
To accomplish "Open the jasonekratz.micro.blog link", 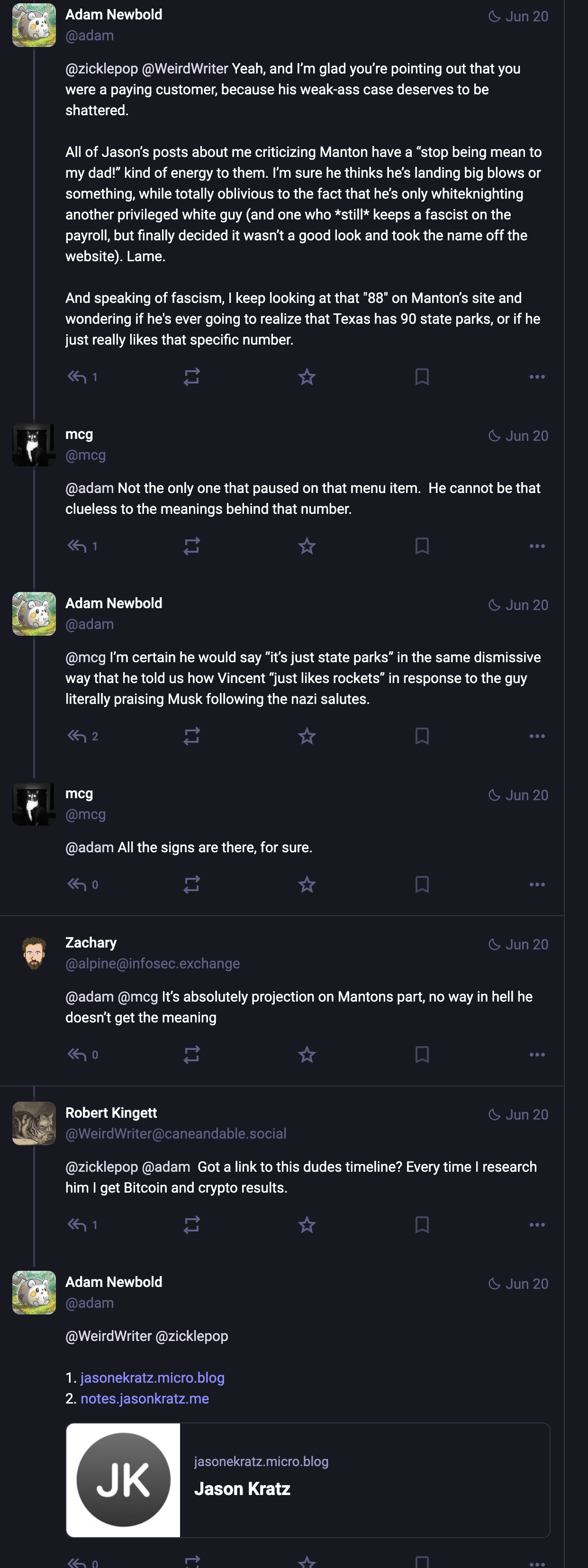I will pyautogui.click(x=152, y=1377).
